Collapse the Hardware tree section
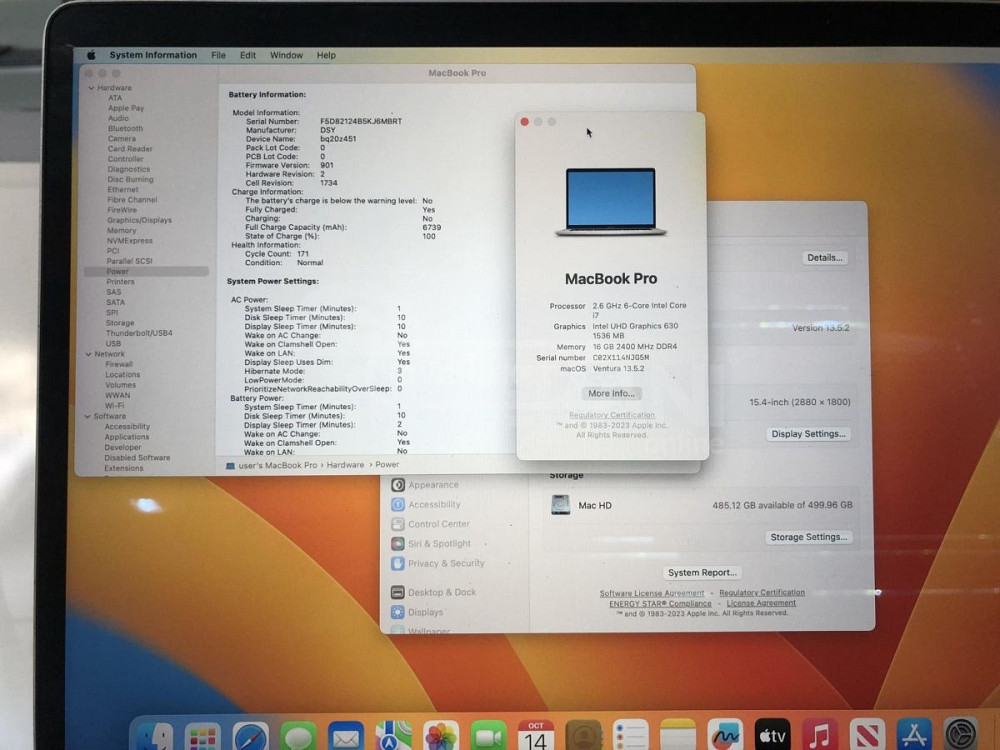The height and width of the screenshot is (750, 1000). (89, 88)
